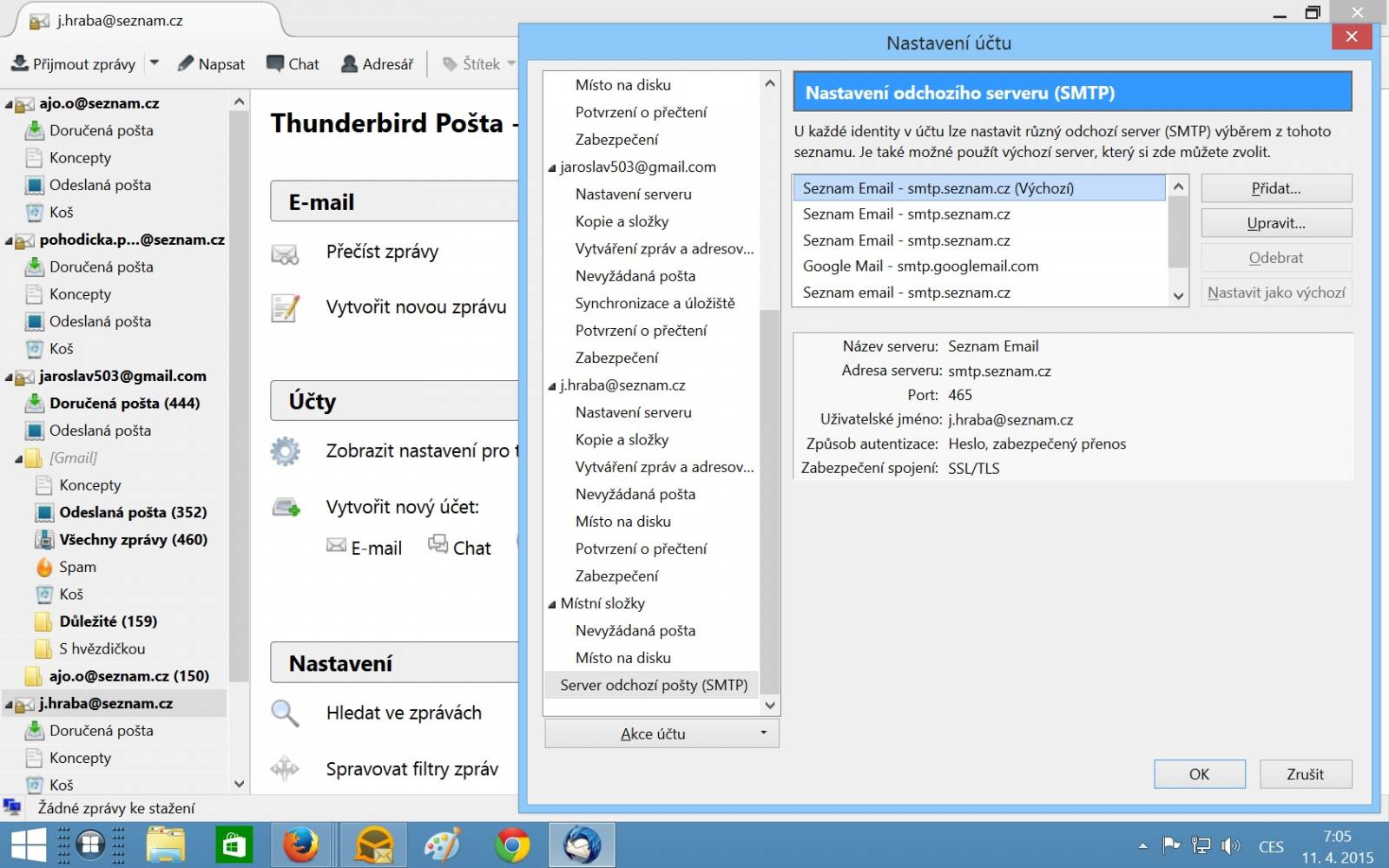Select the Důležité (159) folder
1389x868 pixels.
point(108,621)
